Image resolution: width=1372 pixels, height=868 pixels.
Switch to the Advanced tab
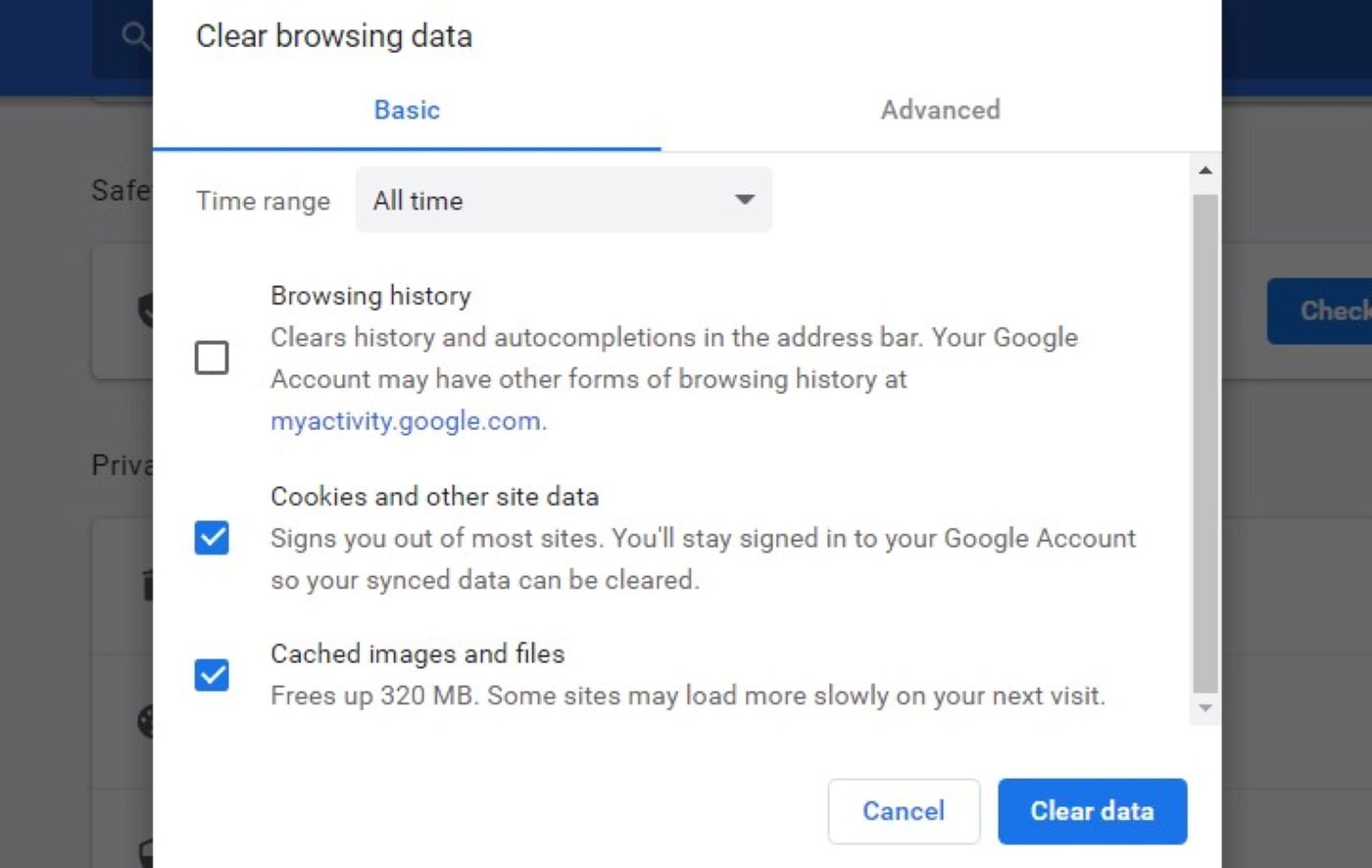pos(939,110)
